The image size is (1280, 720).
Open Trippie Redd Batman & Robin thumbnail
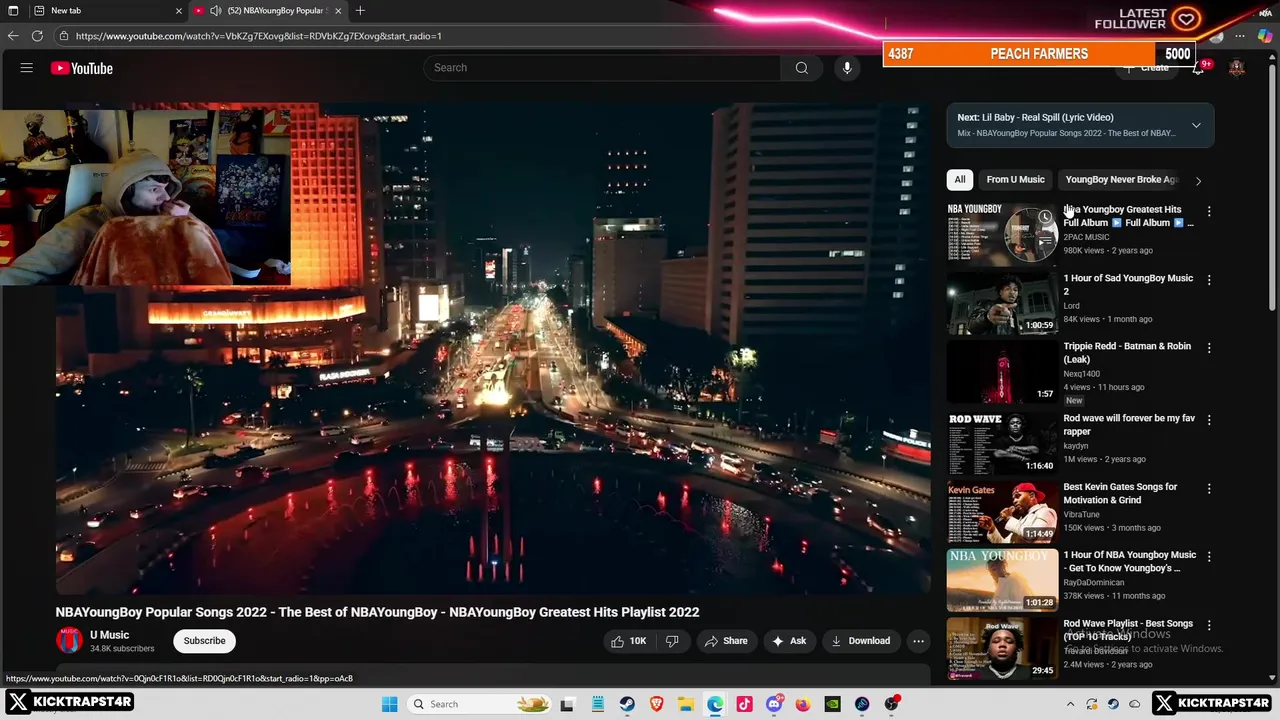1002,371
